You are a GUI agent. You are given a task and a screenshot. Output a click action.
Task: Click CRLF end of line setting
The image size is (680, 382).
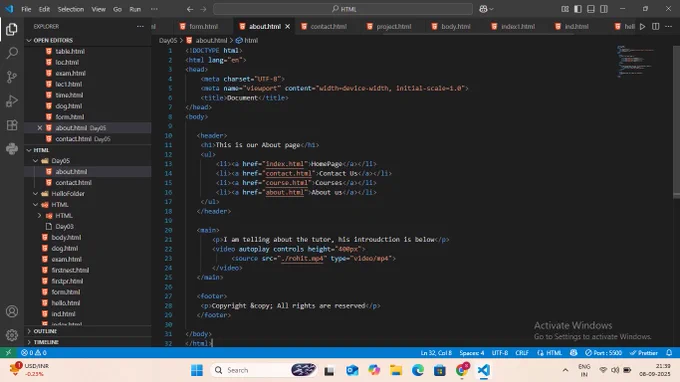click(522, 353)
